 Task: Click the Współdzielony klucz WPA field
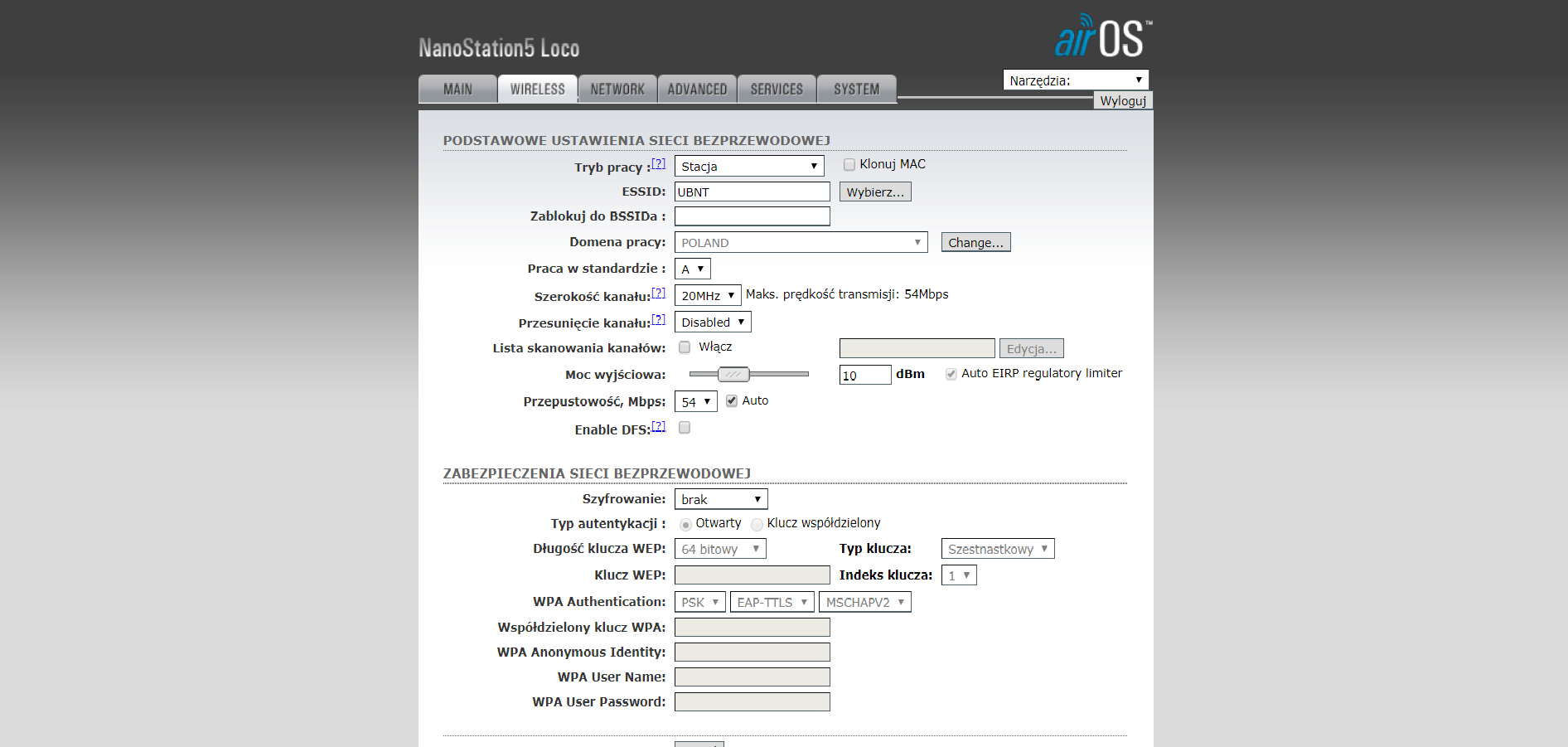click(x=753, y=628)
